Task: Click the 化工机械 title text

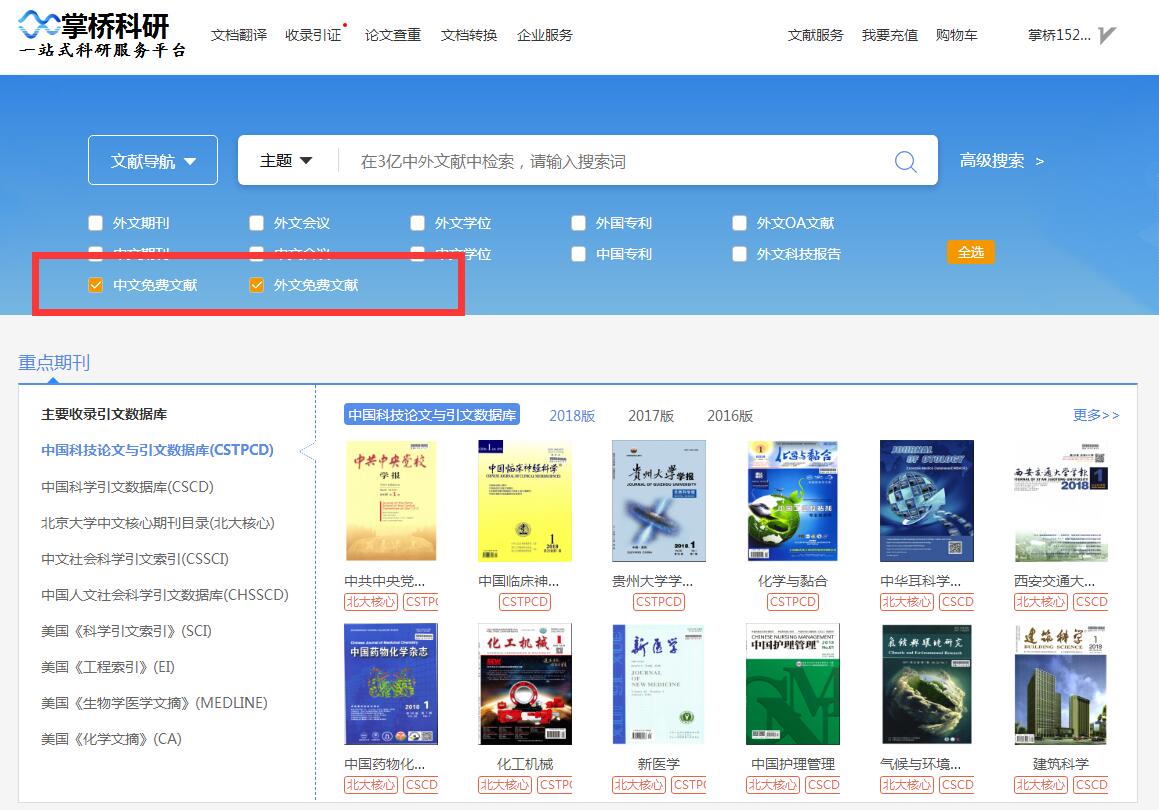Action: pos(525,764)
